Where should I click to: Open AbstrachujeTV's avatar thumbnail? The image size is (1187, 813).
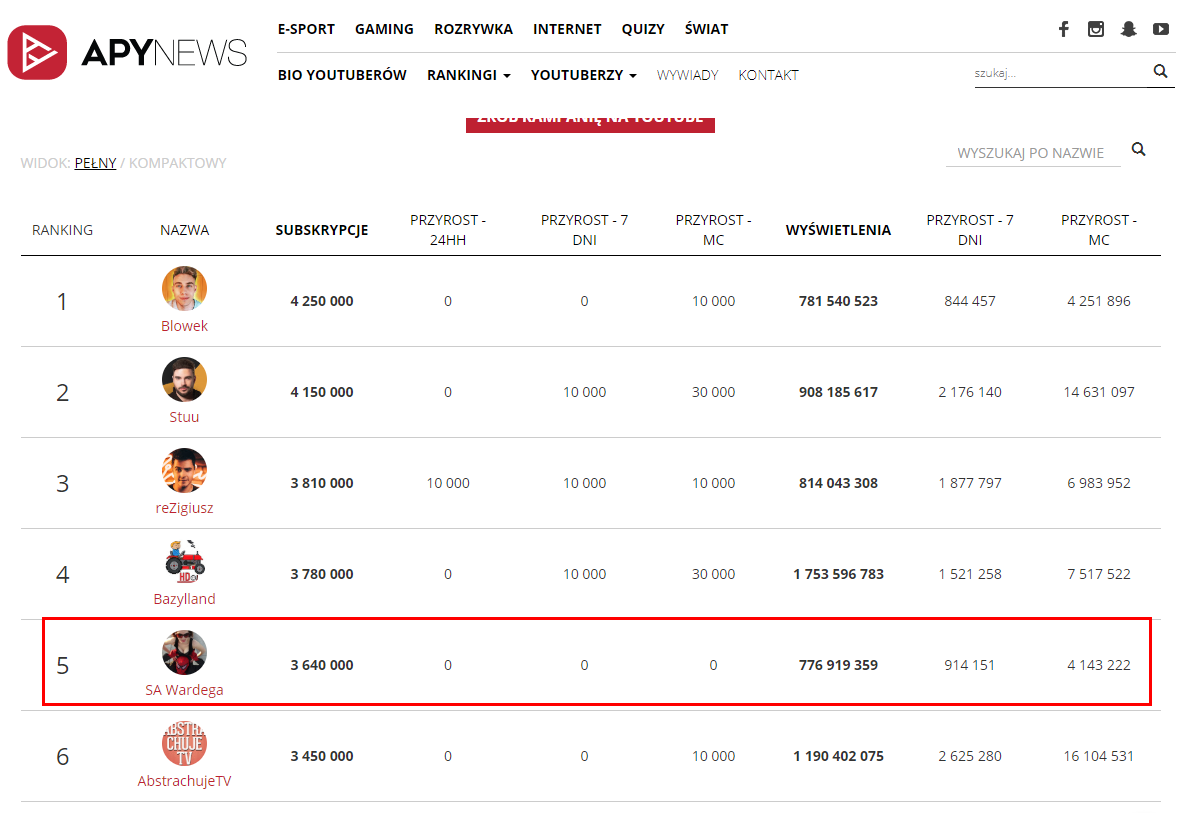(184, 743)
